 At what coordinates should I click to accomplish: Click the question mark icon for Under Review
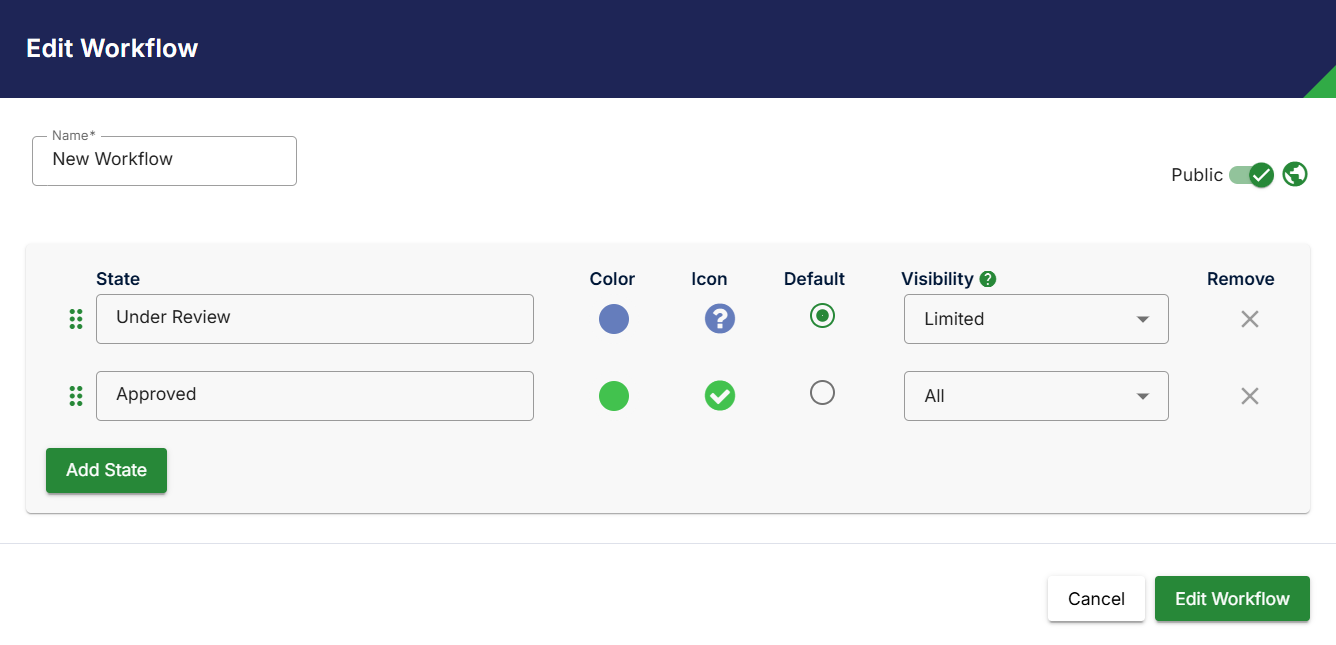pyautogui.click(x=720, y=319)
